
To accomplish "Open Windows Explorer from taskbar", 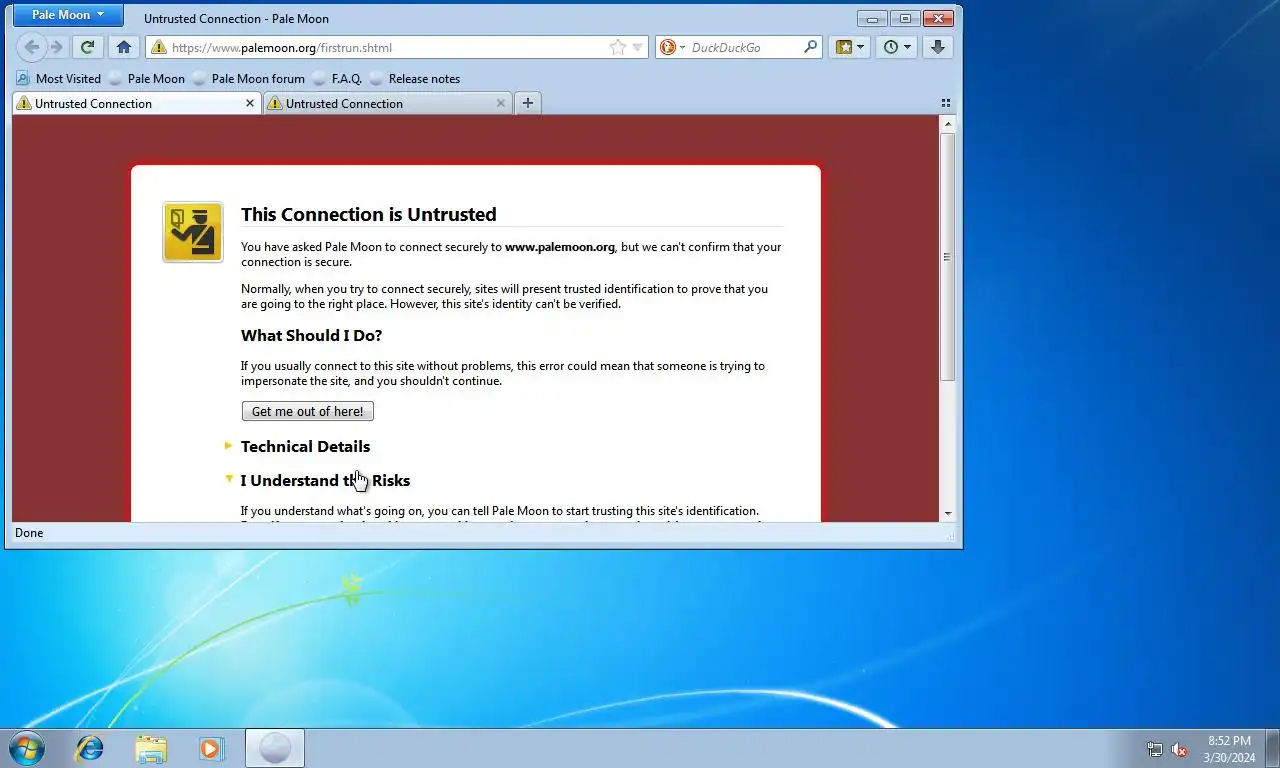I will click(151, 748).
